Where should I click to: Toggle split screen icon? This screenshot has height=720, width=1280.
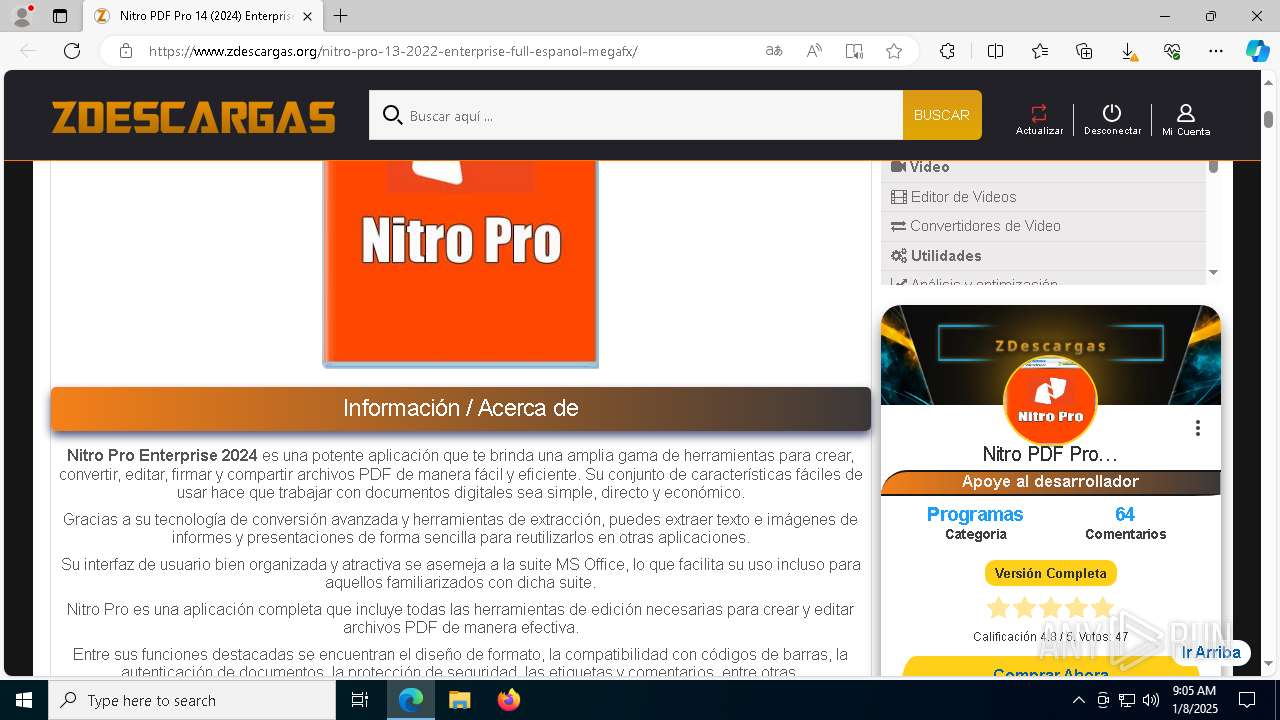(995, 51)
